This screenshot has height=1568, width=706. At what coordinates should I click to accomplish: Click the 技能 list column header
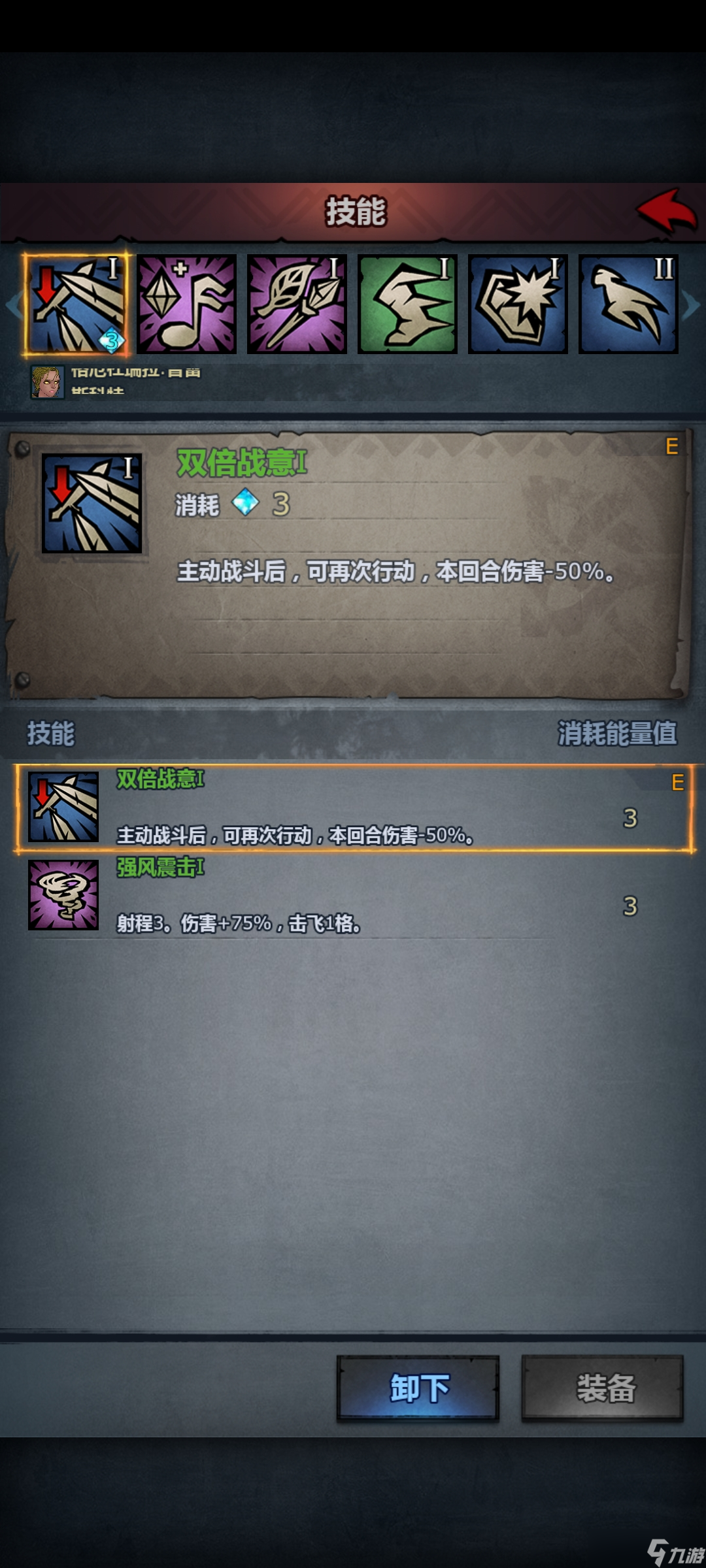click(51, 733)
